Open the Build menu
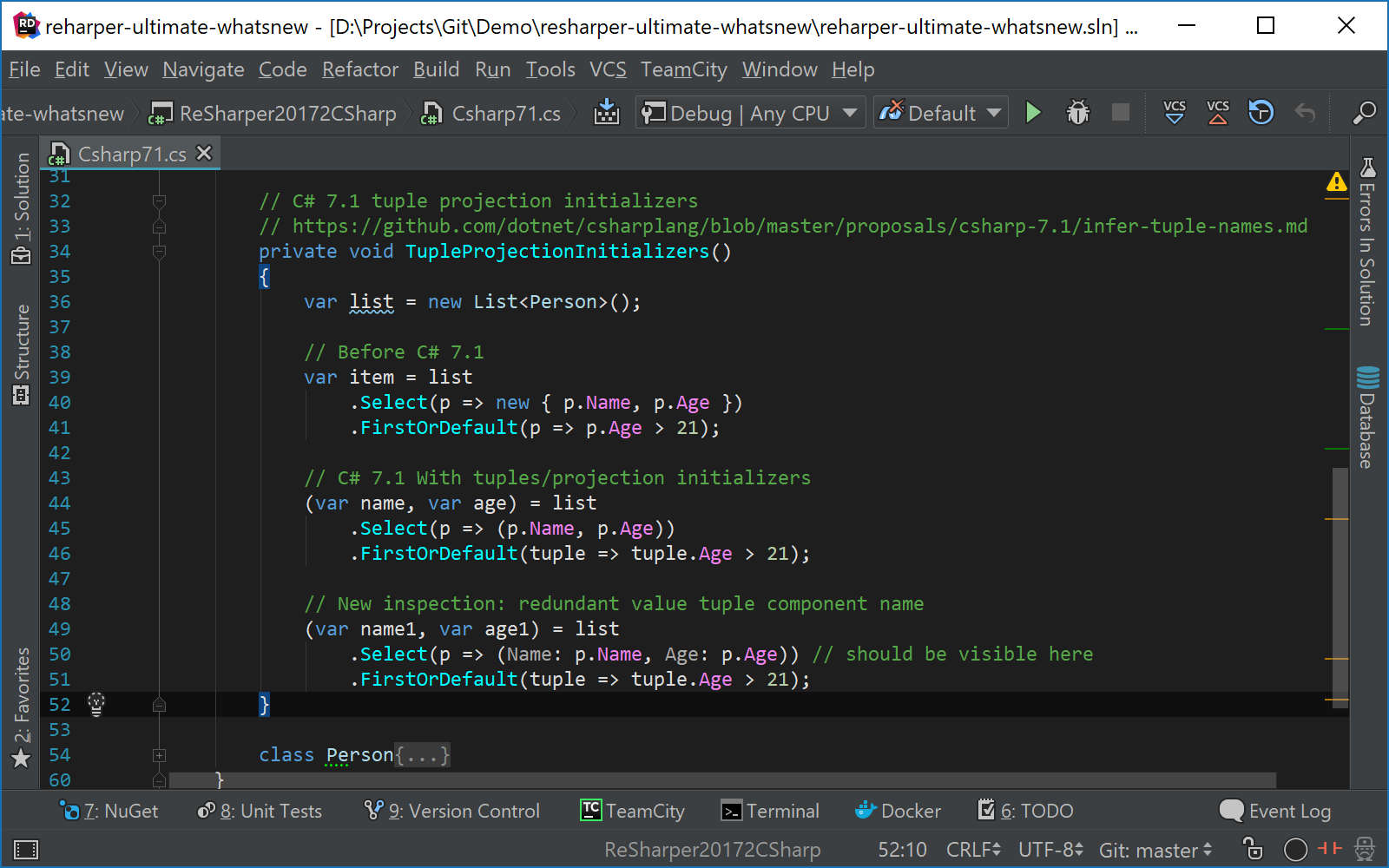The width and height of the screenshot is (1389, 868). pyautogui.click(x=436, y=69)
